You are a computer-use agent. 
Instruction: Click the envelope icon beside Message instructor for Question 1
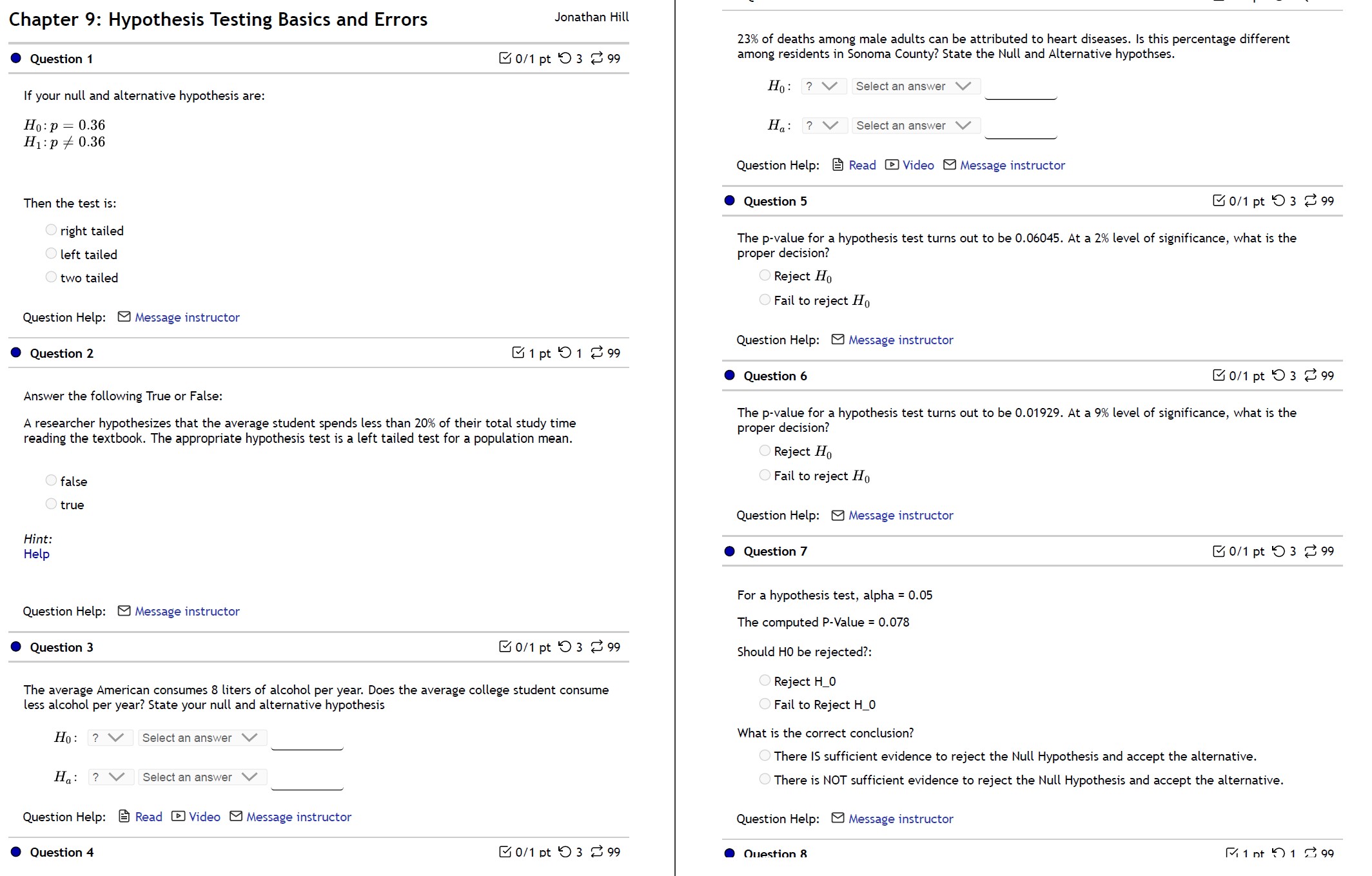point(124,316)
